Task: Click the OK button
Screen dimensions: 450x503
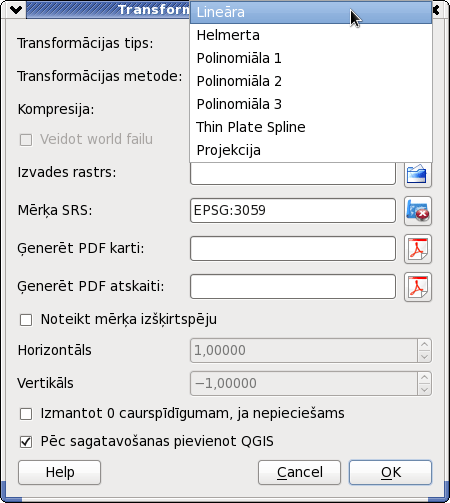Action: [x=390, y=472]
